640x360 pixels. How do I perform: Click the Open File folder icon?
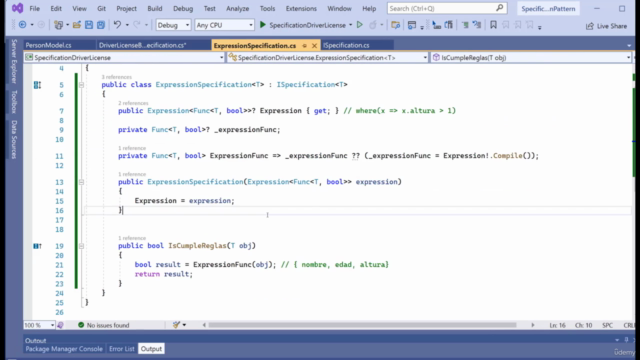tap(76, 25)
